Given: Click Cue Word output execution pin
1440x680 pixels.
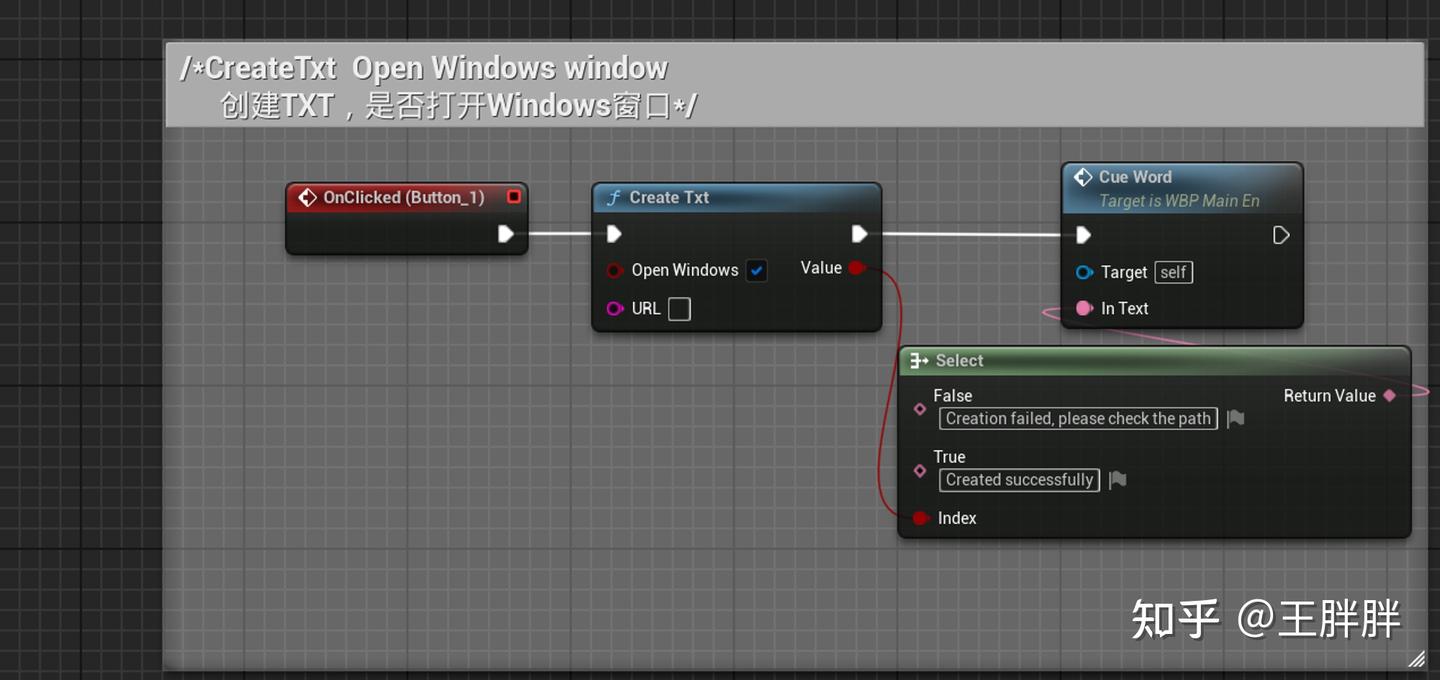Looking at the screenshot, I should [x=1281, y=235].
